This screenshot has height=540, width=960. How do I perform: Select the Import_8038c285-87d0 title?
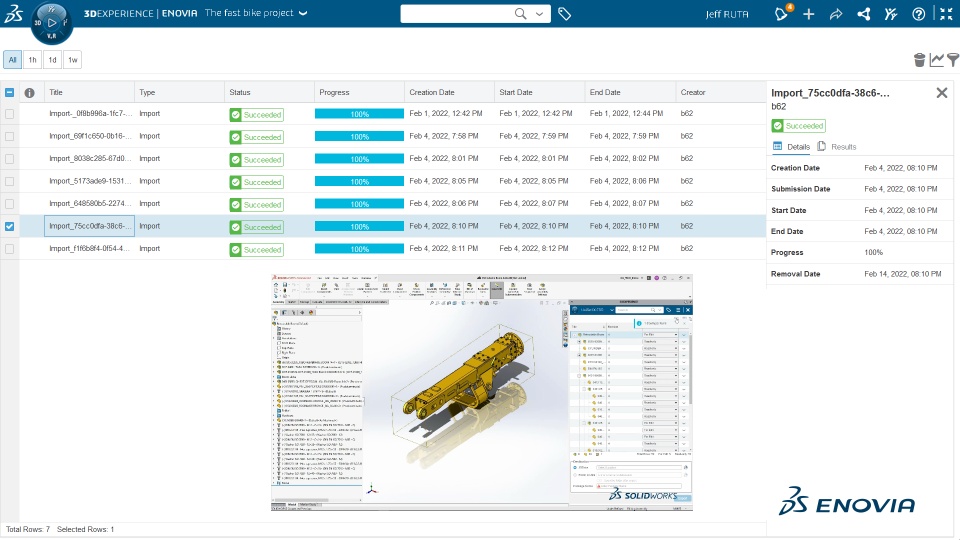tap(90, 159)
